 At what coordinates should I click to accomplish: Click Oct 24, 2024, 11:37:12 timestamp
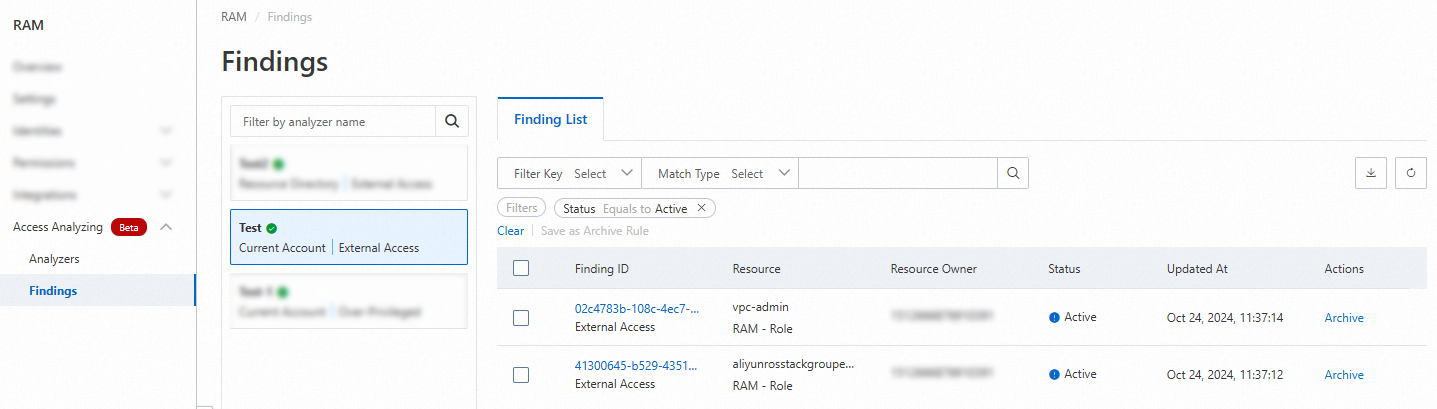(1225, 375)
